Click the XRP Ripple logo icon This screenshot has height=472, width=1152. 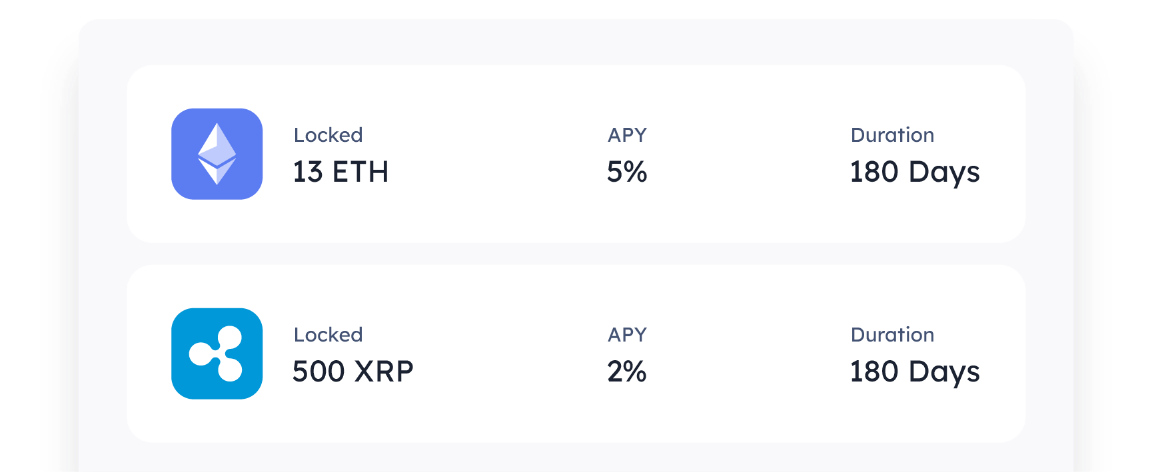pyautogui.click(x=217, y=354)
